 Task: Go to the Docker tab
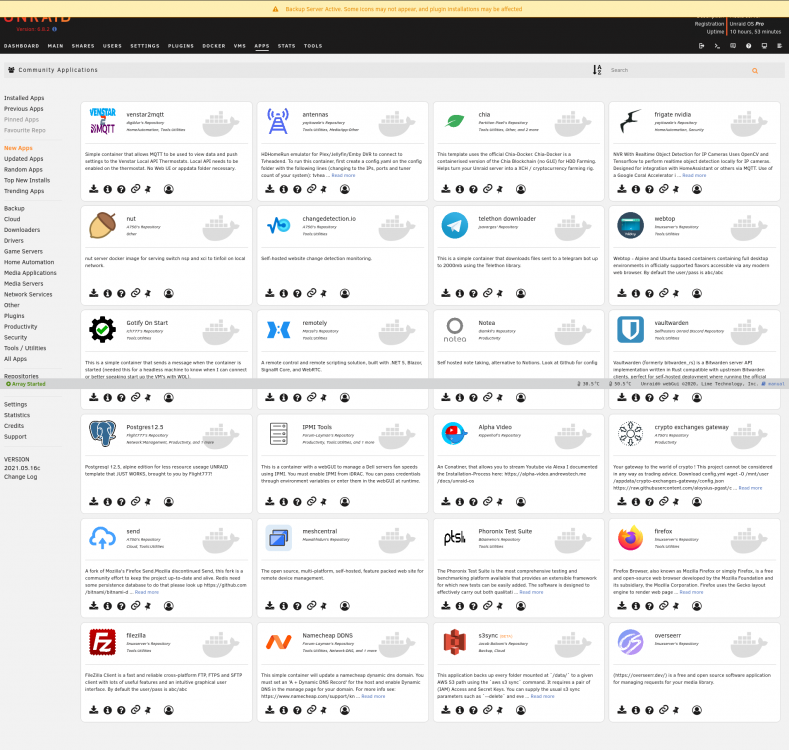coord(214,46)
